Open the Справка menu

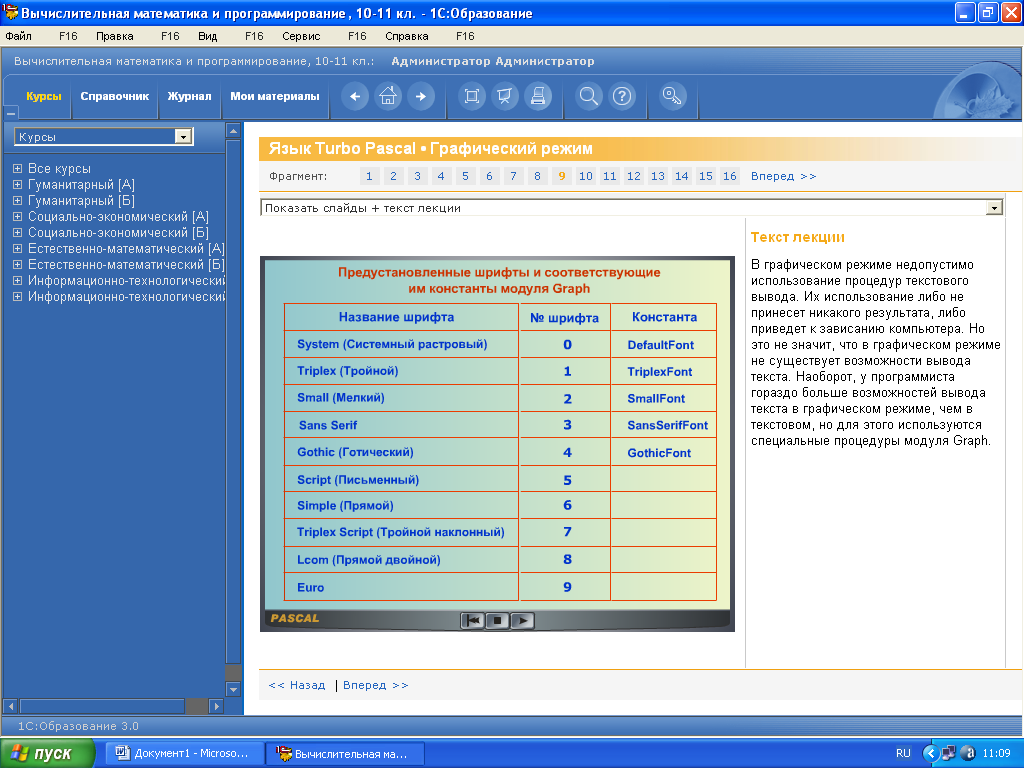click(x=407, y=36)
